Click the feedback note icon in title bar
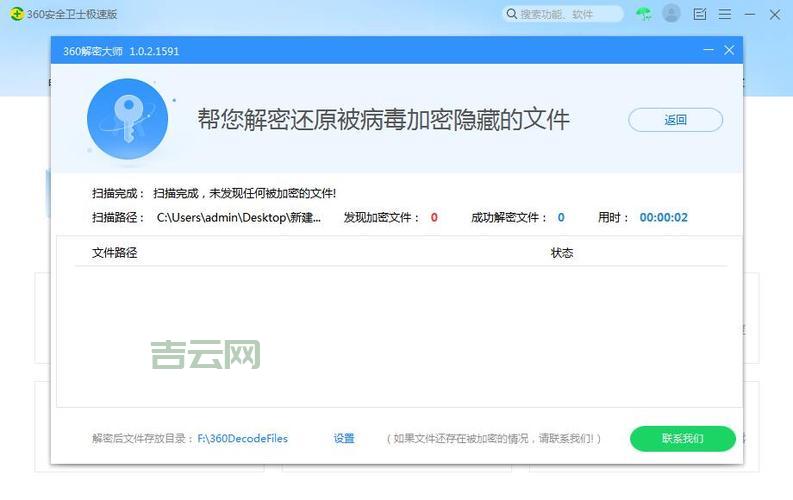Viewport: 793px width, 500px height. click(x=700, y=14)
